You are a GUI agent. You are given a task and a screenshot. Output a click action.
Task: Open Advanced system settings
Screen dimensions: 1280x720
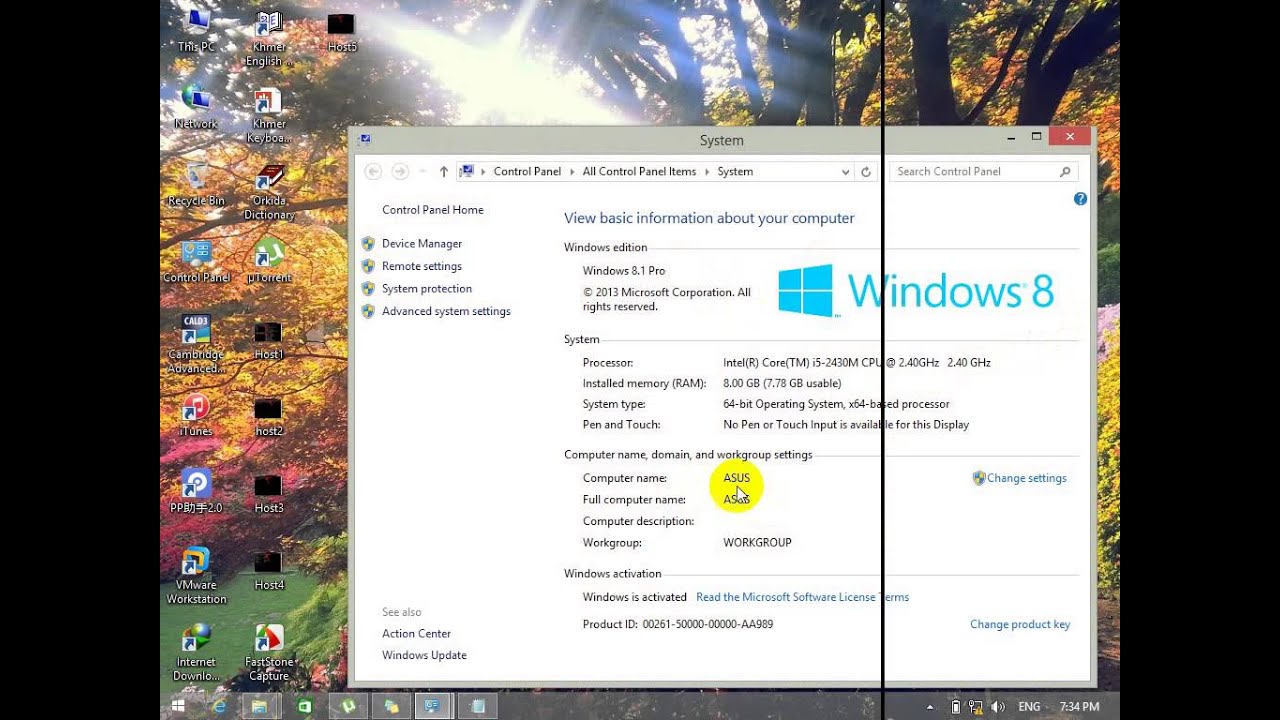(x=446, y=311)
